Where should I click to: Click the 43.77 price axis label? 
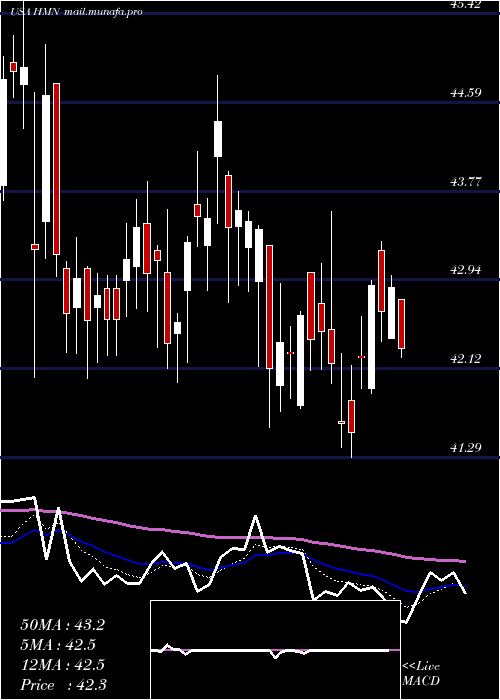pyautogui.click(x=468, y=182)
